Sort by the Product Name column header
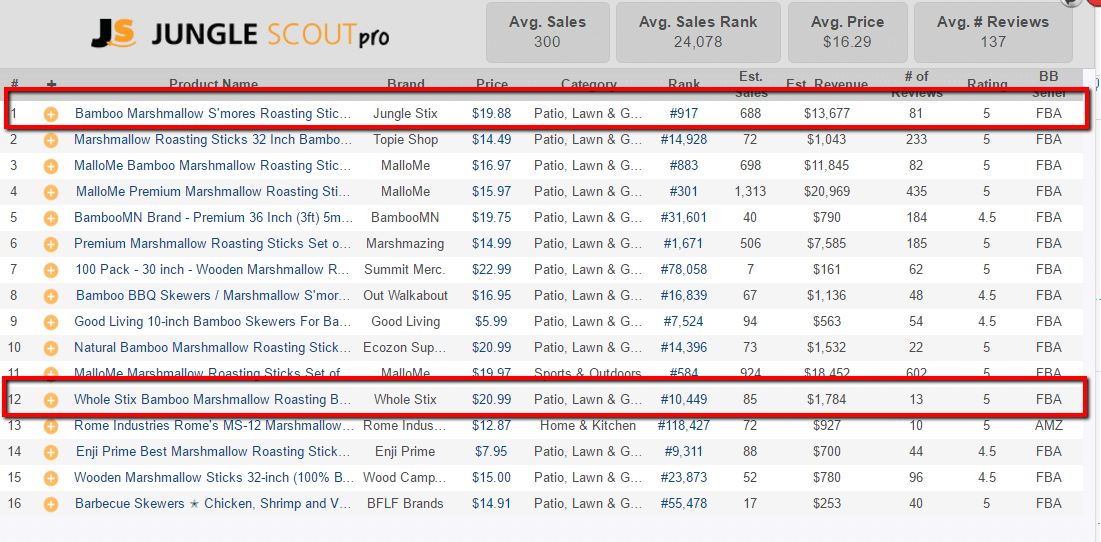 [213, 84]
